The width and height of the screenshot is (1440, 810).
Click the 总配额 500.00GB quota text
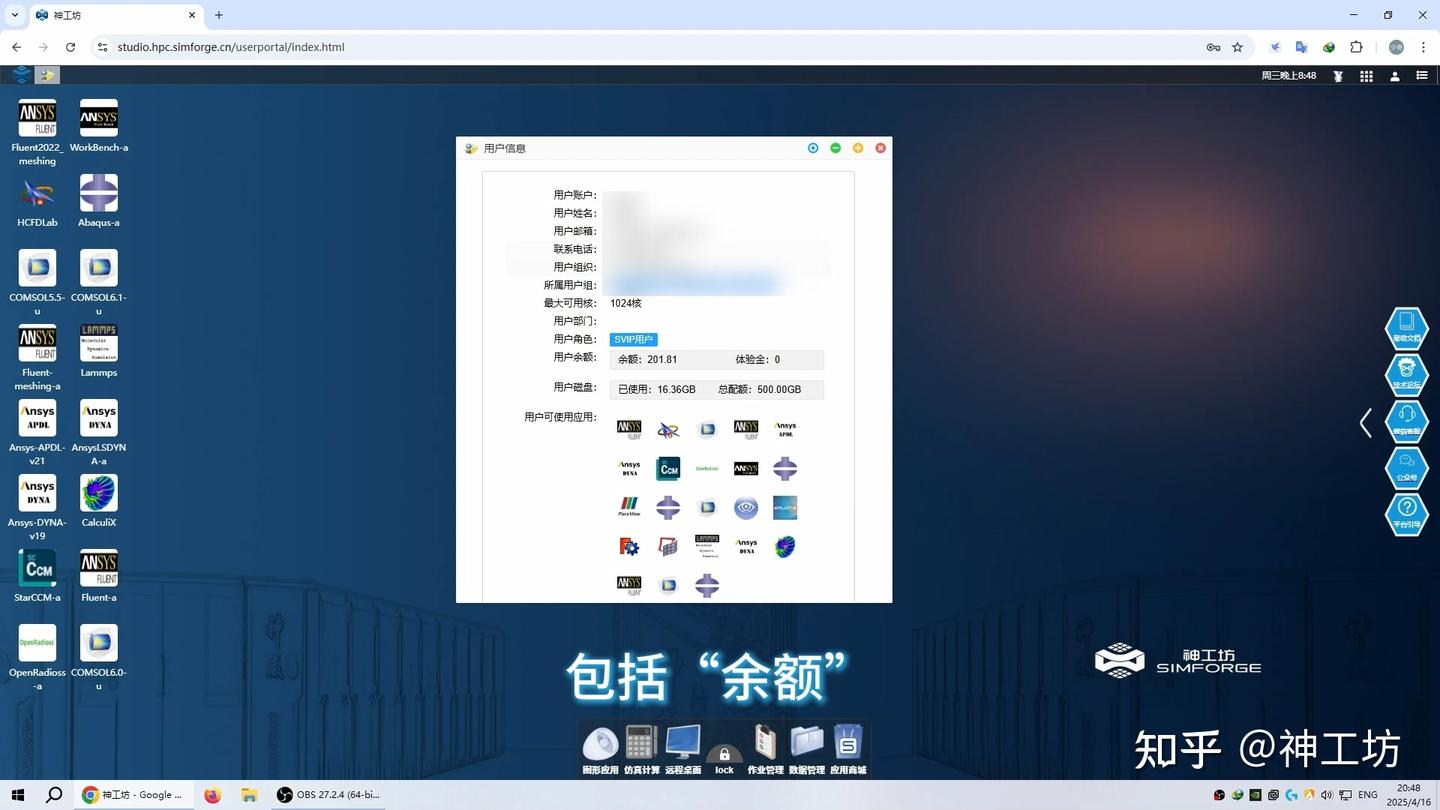pos(760,390)
